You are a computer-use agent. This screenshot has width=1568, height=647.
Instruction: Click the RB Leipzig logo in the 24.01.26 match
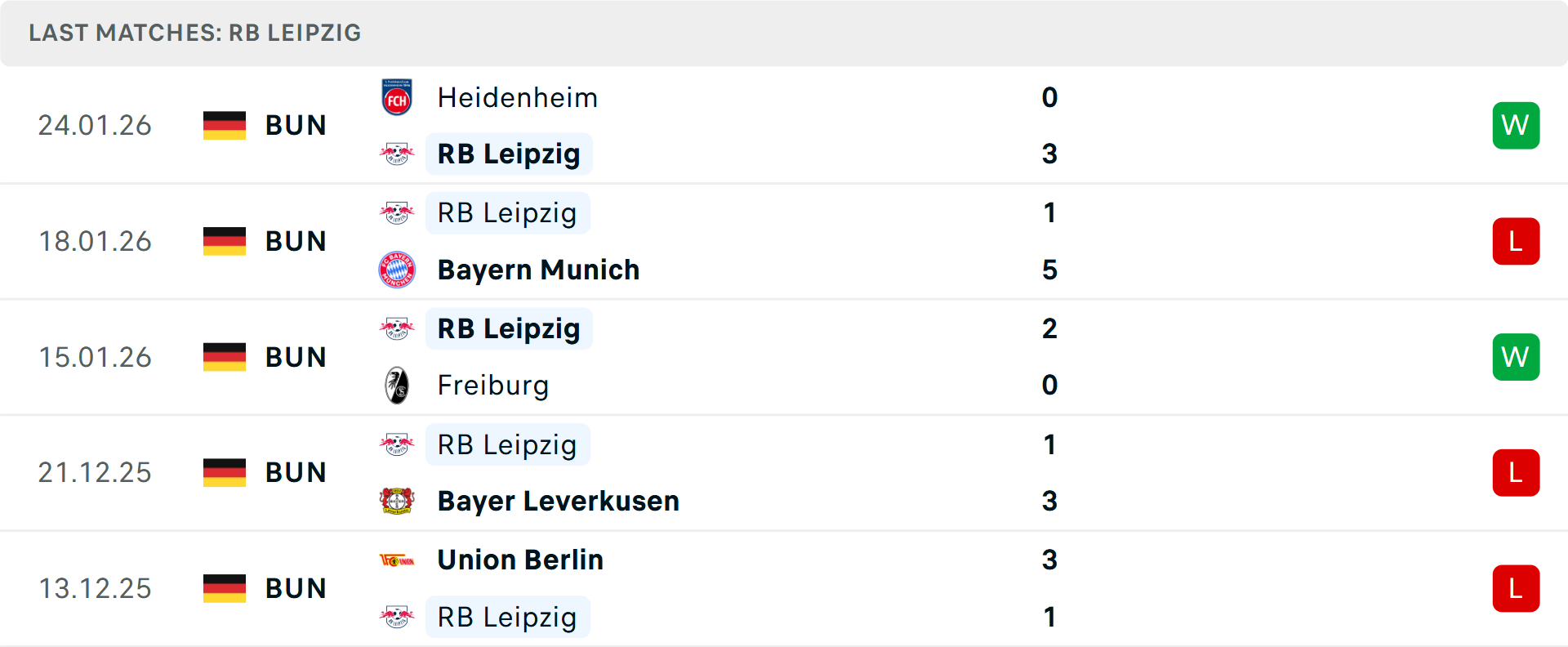point(397,154)
